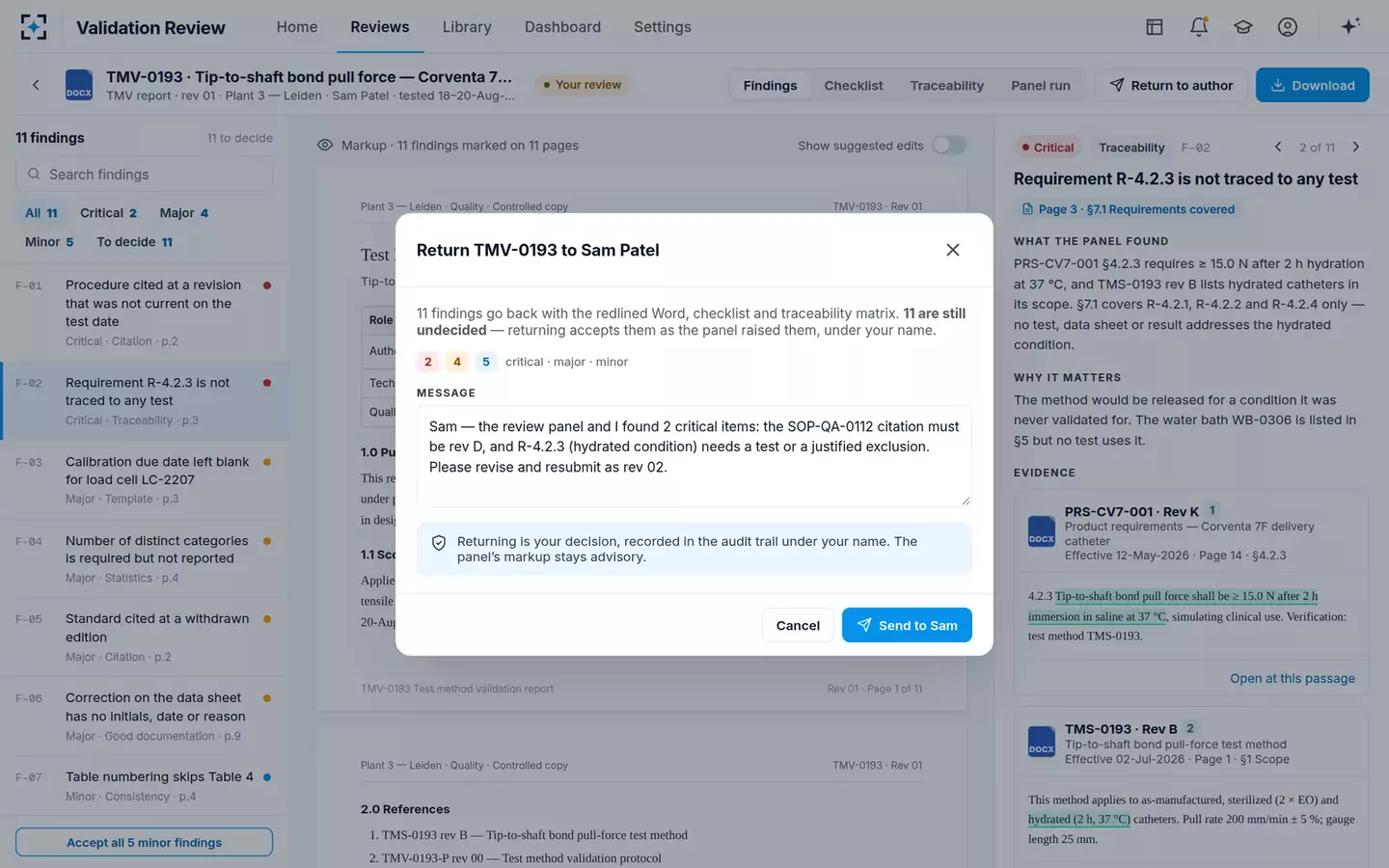
Task: Select finding F-02 Requirement R-4.2.3
Action: 144,400
